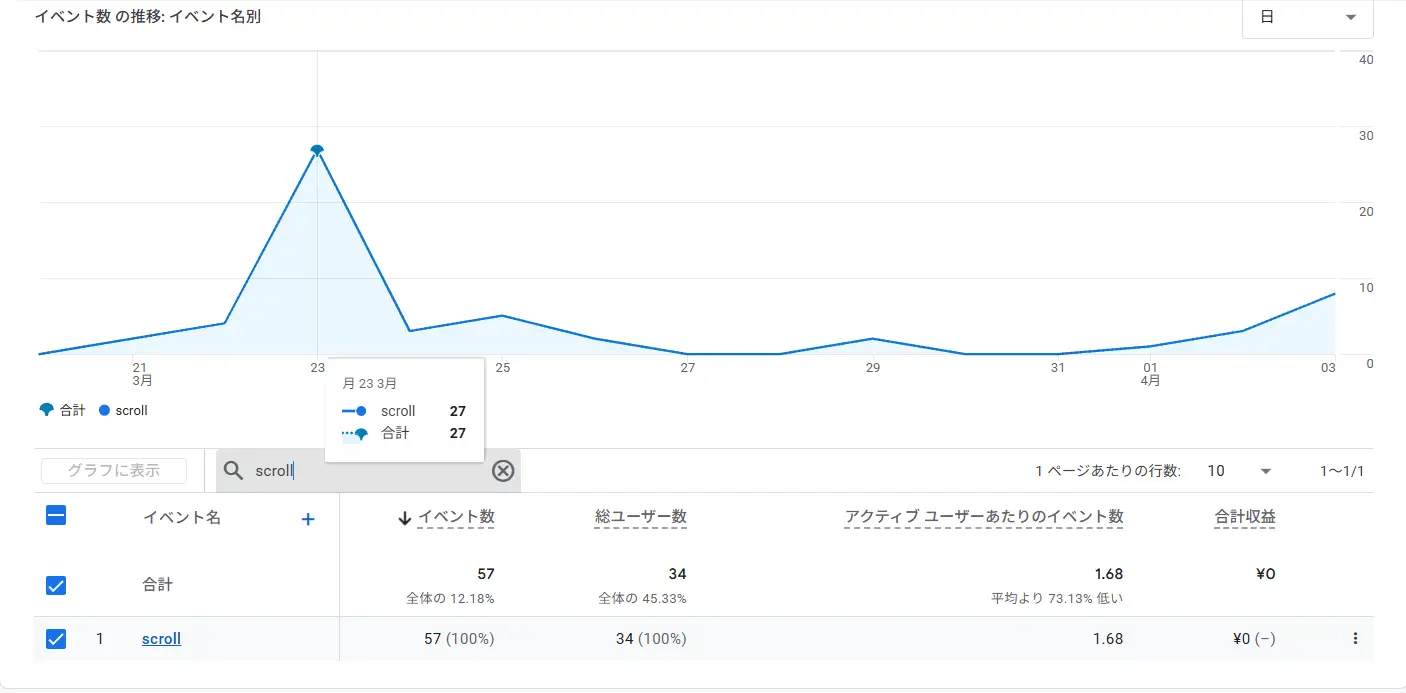Open the 日 time granularity dropdown
1406x693 pixels.
tap(1307, 18)
